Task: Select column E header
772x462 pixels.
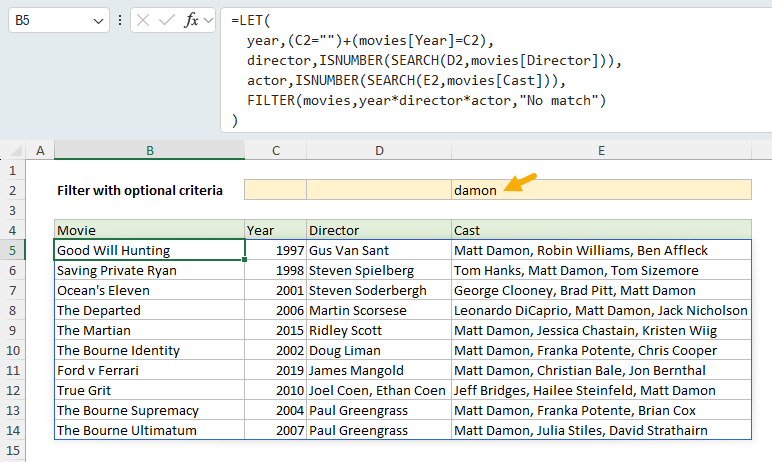Action: [x=601, y=151]
